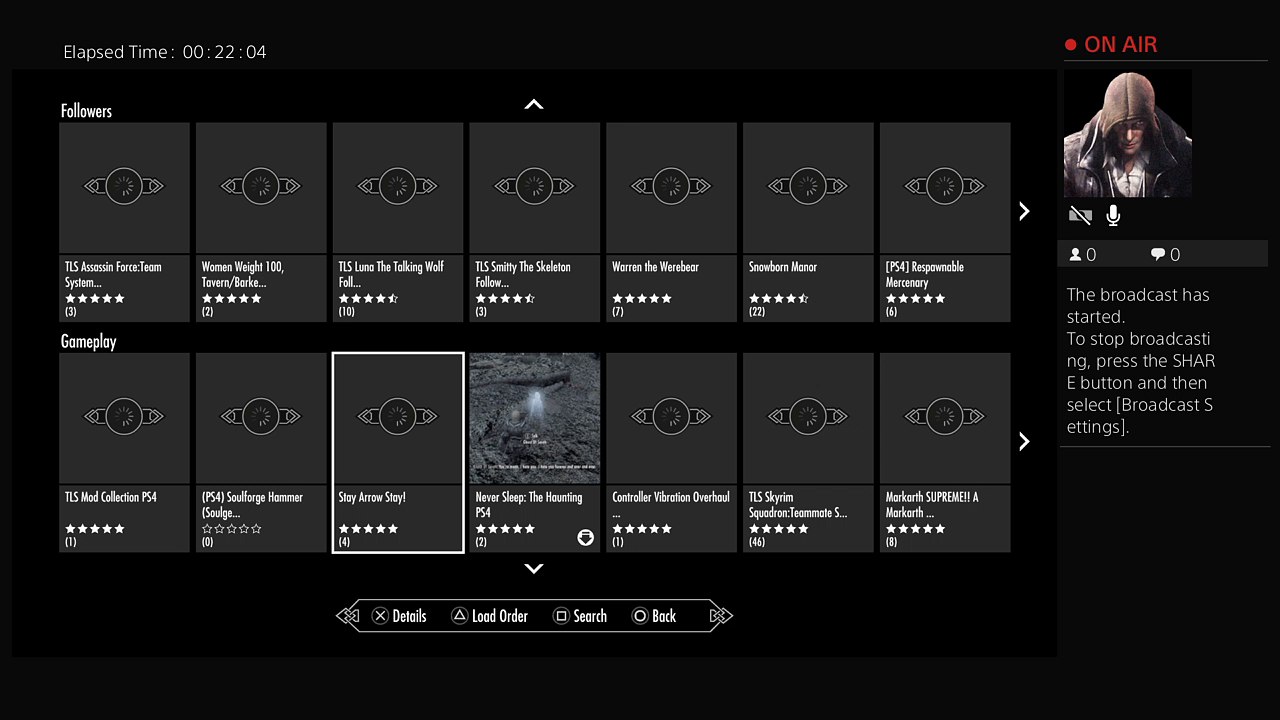
Task: Open Markarth SUPREME!! mod tile
Action: click(945, 452)
